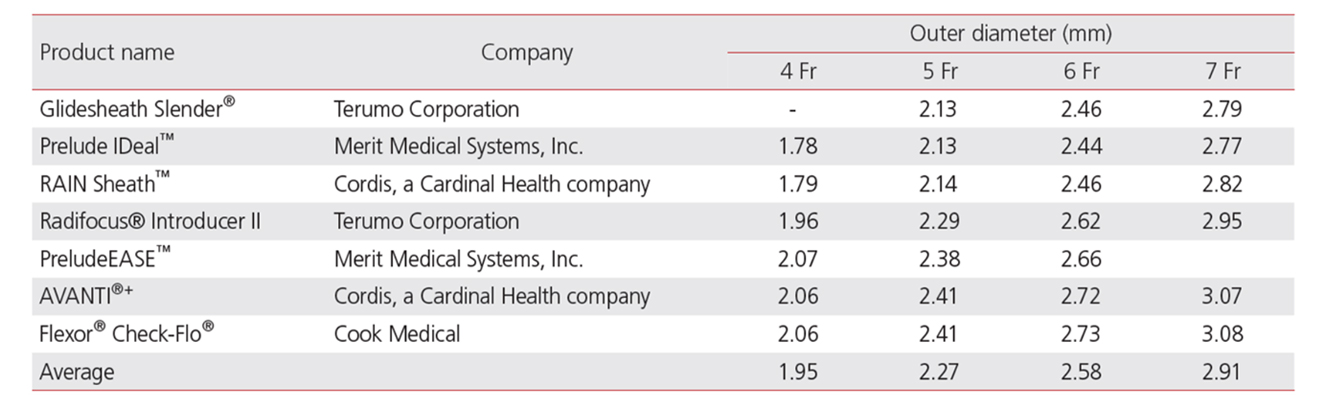Select the average 4 Fr value 1.95
1325x407 pixels.
[x=798, y=372]
